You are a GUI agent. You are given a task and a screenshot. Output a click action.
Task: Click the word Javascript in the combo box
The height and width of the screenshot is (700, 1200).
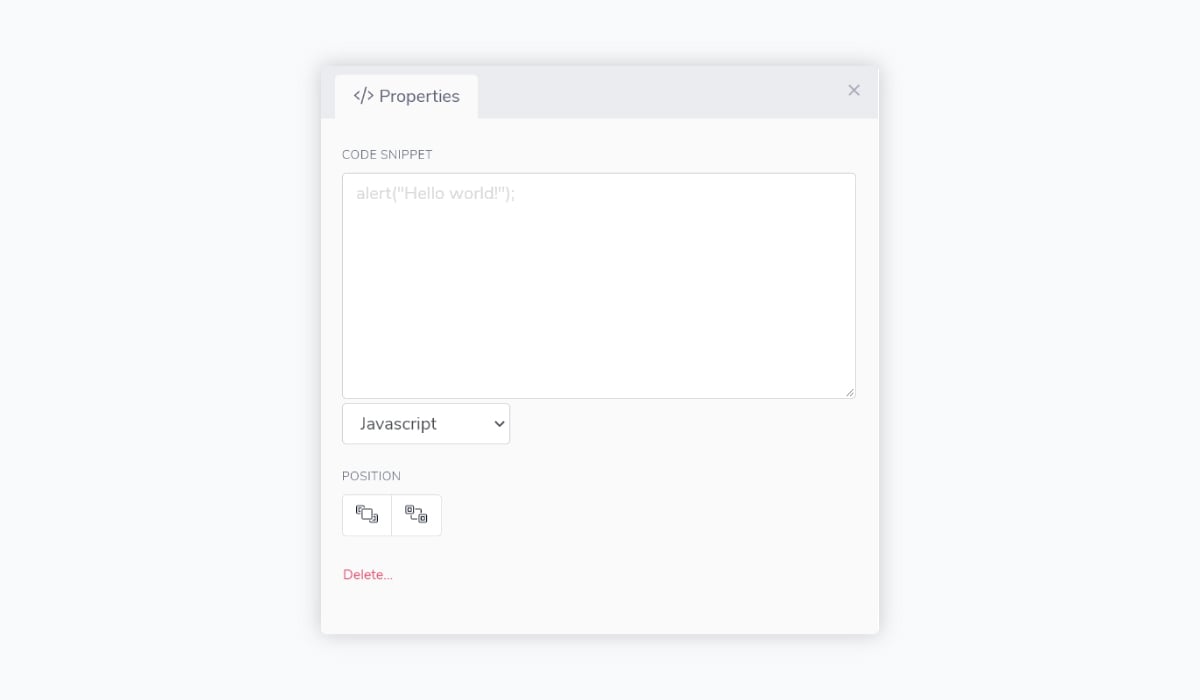click(398, 424)
